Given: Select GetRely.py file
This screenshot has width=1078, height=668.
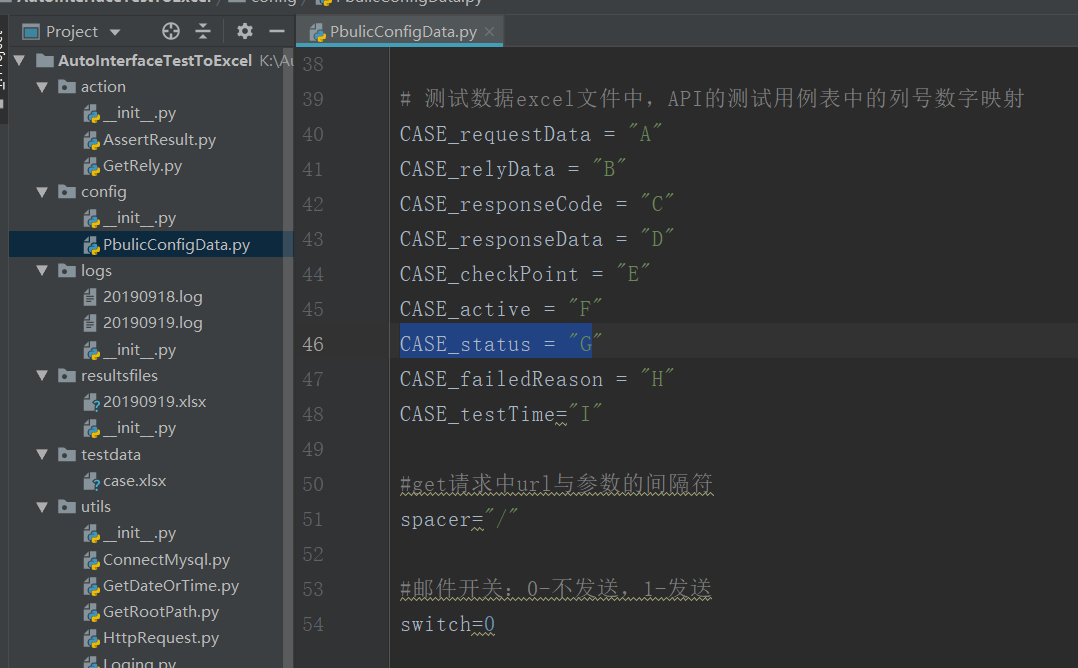Looking at the screenshot, I should 142,166.
